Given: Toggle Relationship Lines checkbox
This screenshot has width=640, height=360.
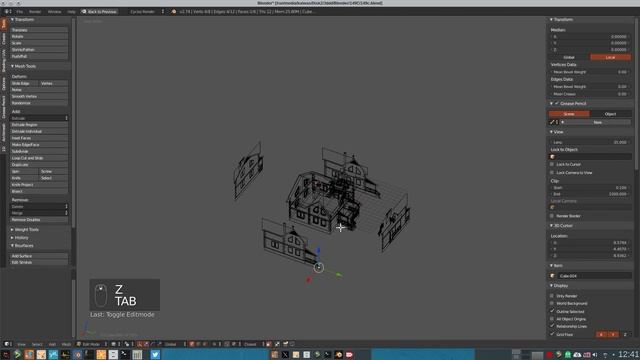Looking at the screenshot, I should coord(552,326).
